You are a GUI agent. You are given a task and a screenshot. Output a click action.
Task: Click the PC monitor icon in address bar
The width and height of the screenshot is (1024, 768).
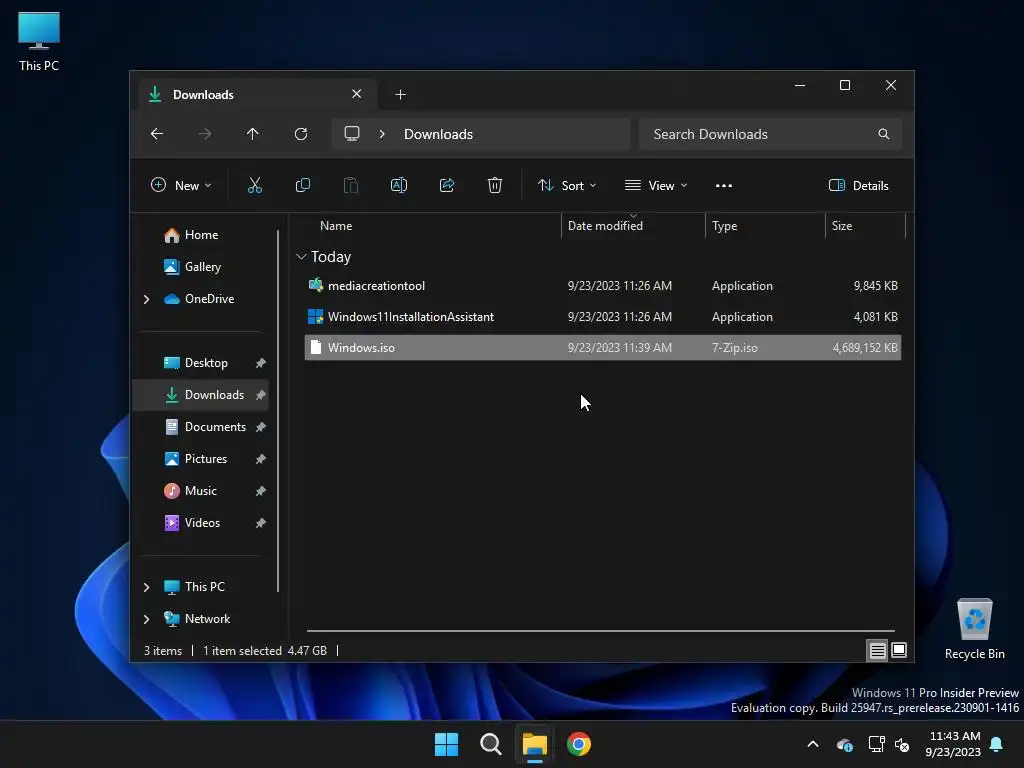pos(352,134)
